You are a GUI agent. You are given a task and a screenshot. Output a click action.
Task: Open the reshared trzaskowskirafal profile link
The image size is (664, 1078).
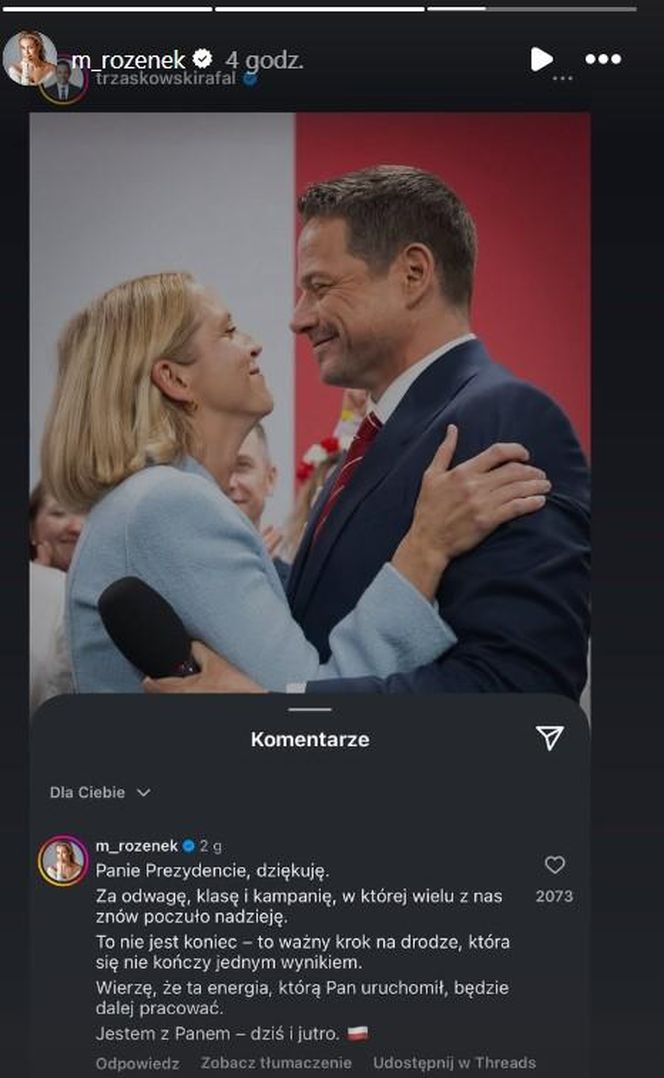click(x=167, y=78)
